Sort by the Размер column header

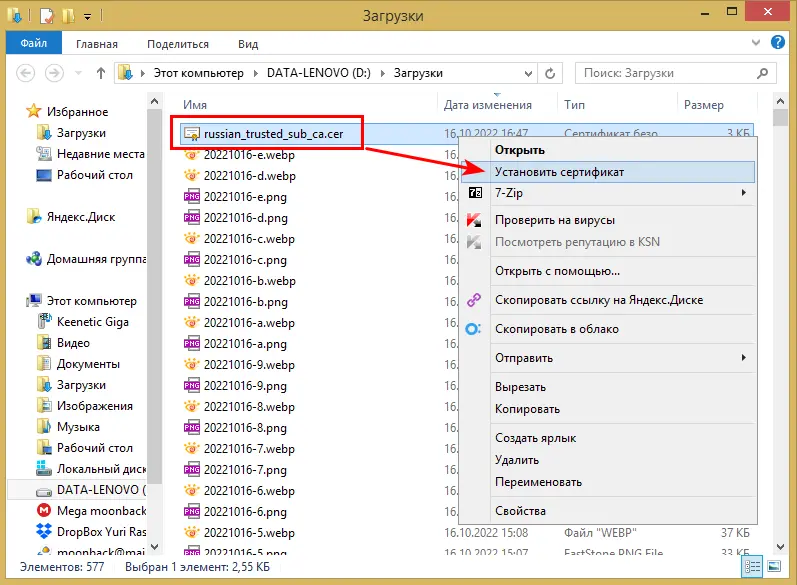point(703,105)
